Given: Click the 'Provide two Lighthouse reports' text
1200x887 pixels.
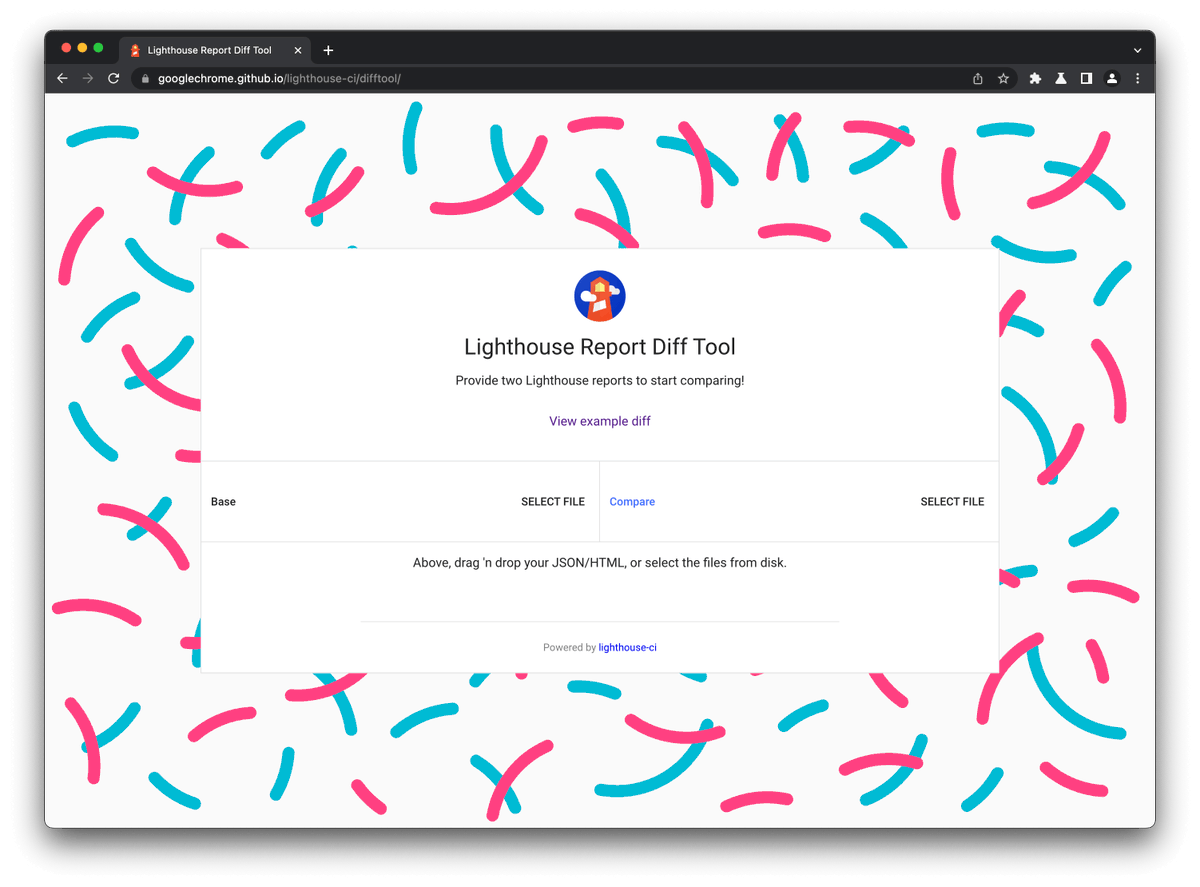Looking at the screenshot, I should click(600, 381).
